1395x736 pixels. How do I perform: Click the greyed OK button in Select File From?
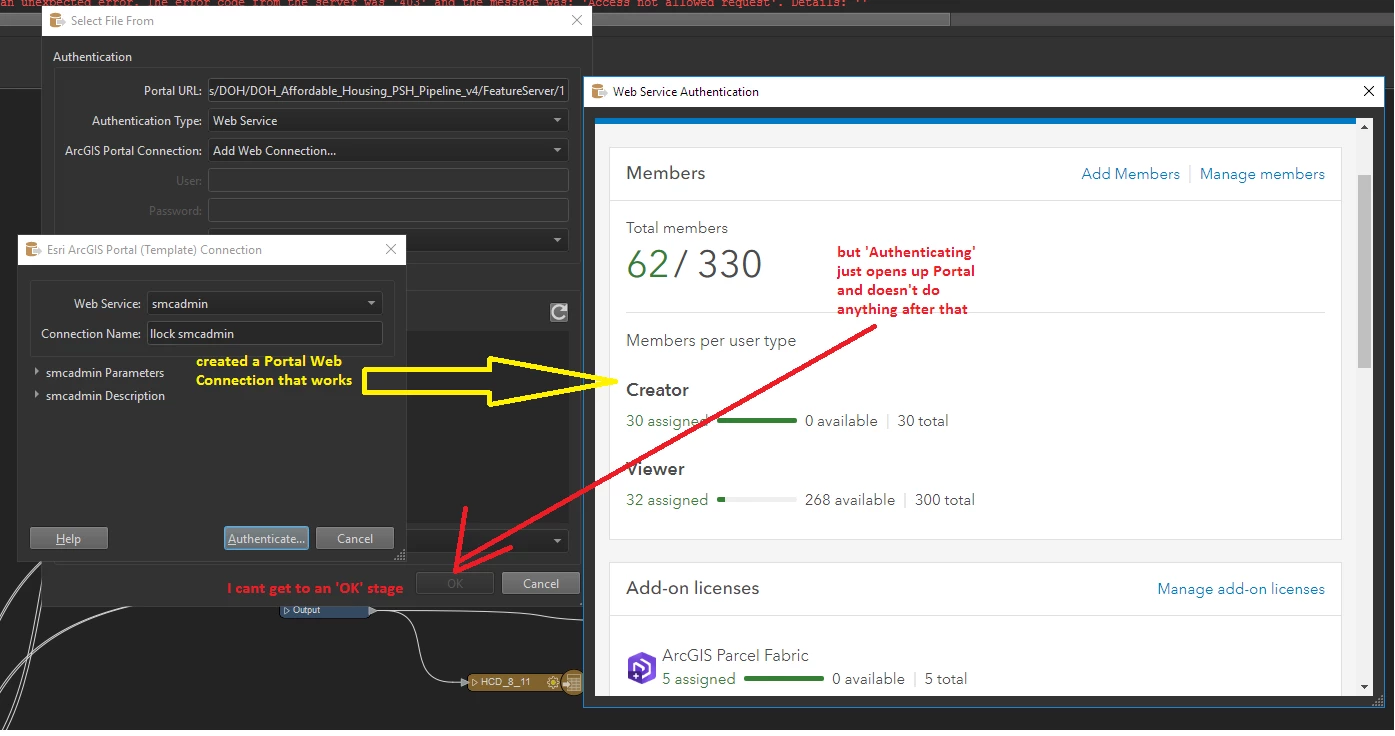click(x=455, y=583)
